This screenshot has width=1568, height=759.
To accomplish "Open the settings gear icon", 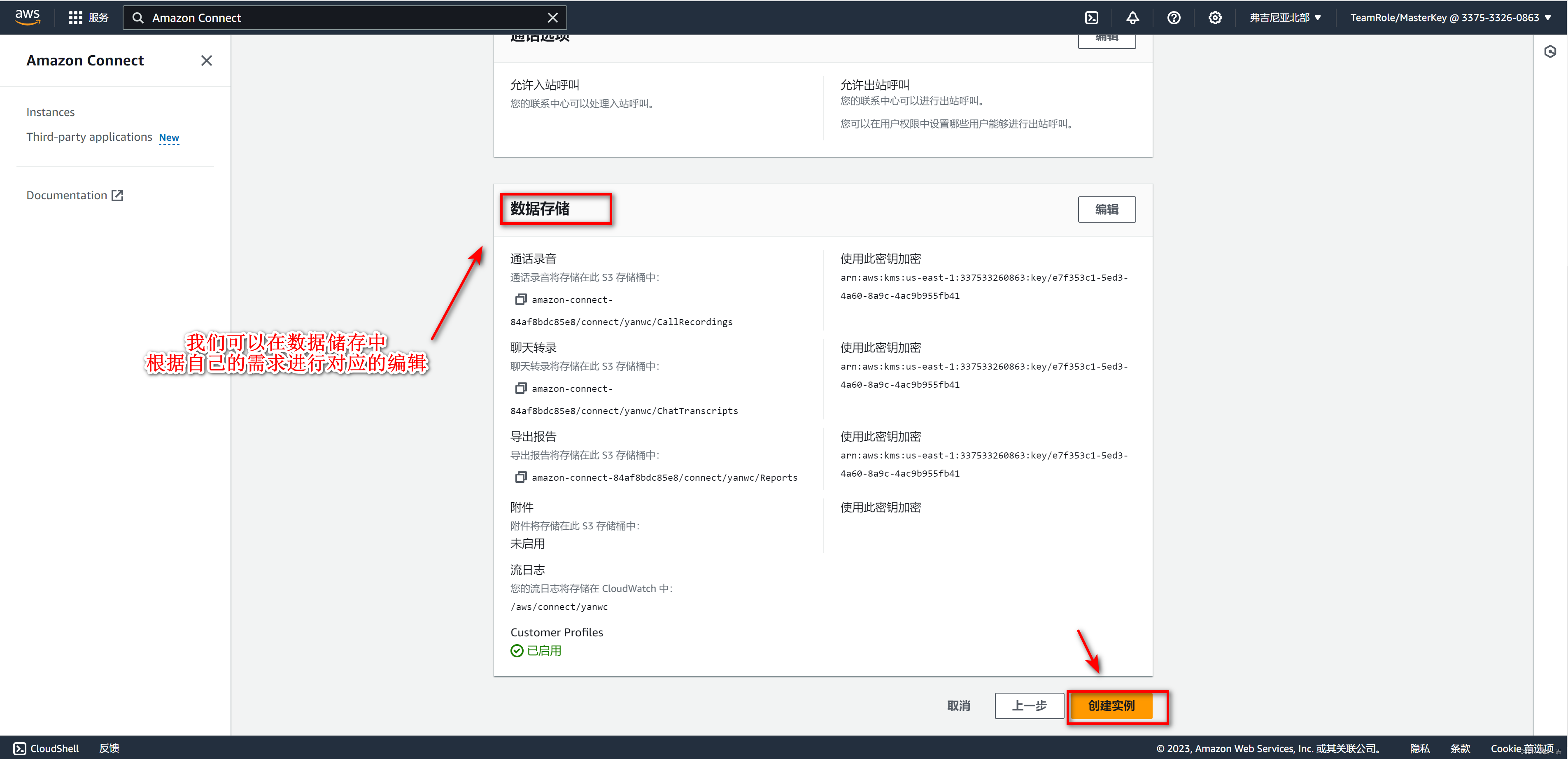I will (x=1215, y=18).
